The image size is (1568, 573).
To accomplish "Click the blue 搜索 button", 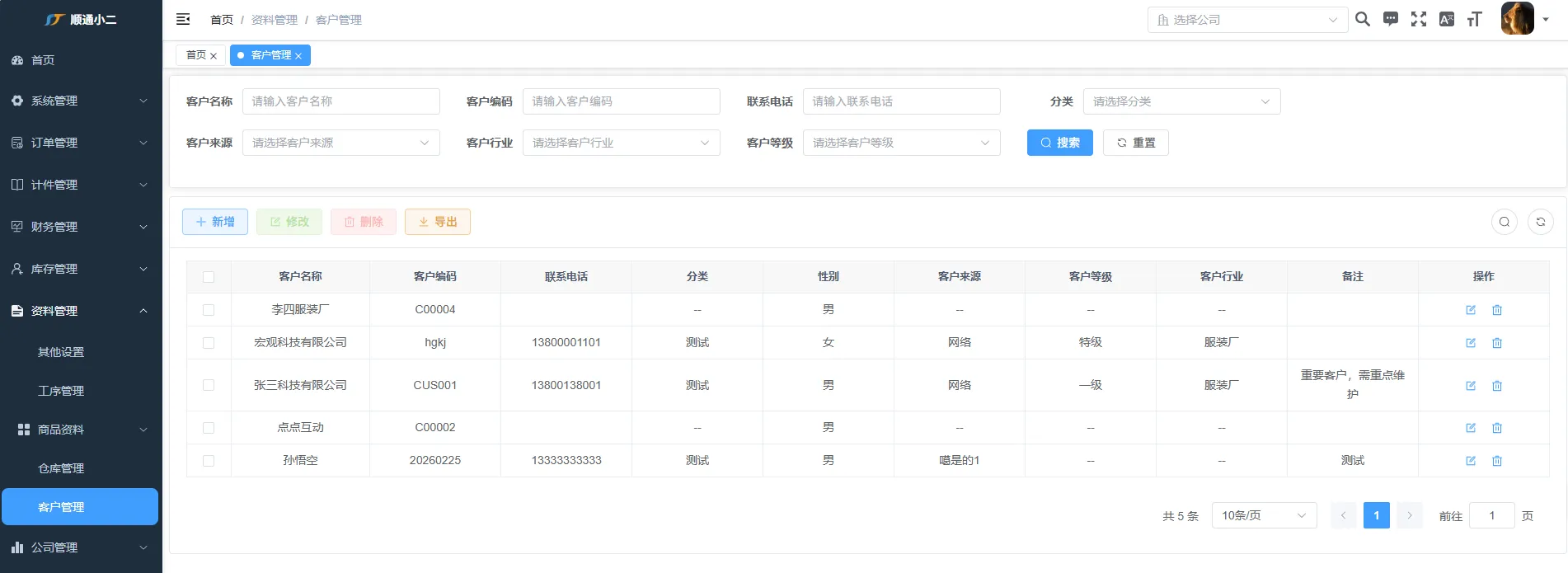I will click(1059, 143).
